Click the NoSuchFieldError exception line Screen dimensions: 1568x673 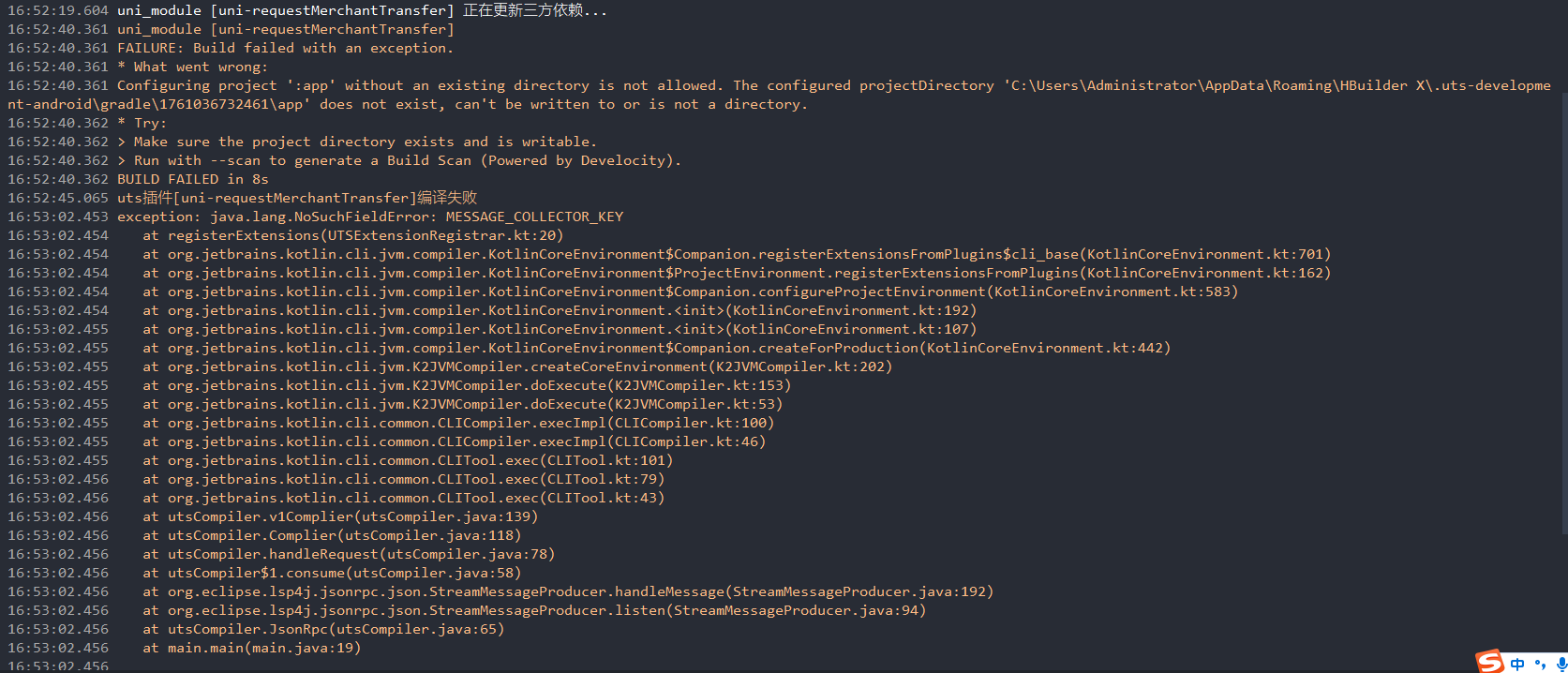click(x=369, y=217)
